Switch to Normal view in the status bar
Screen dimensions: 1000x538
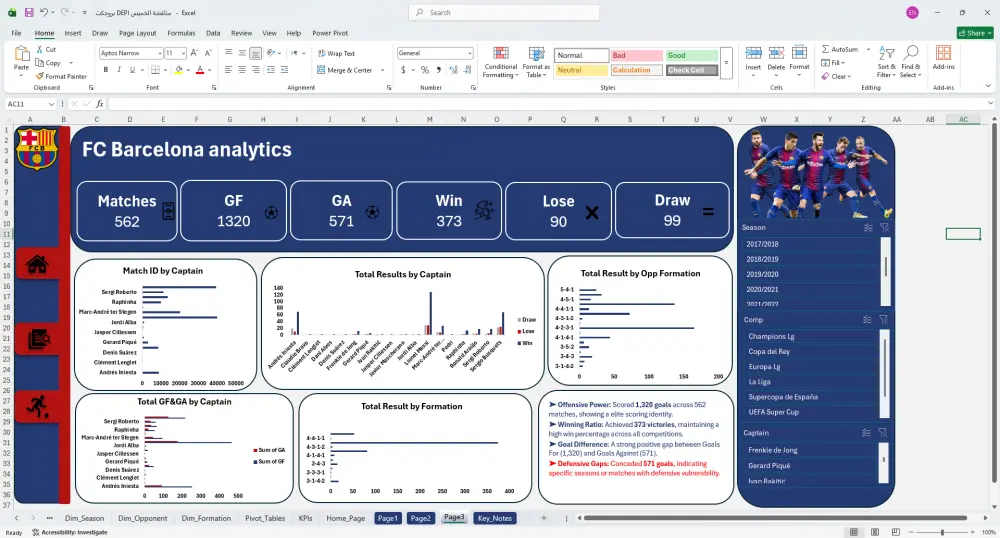854,532
